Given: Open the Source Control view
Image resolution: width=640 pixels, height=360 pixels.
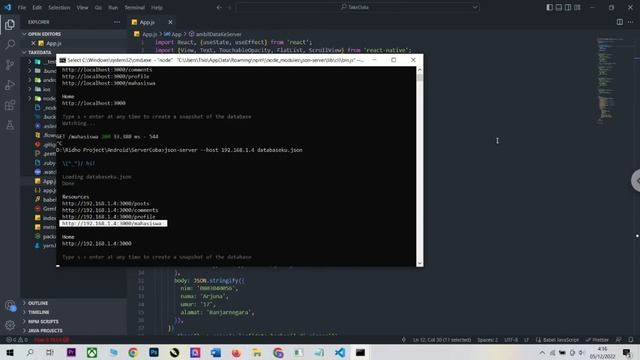Looking at the screenshot, I should tap(10, 64).
